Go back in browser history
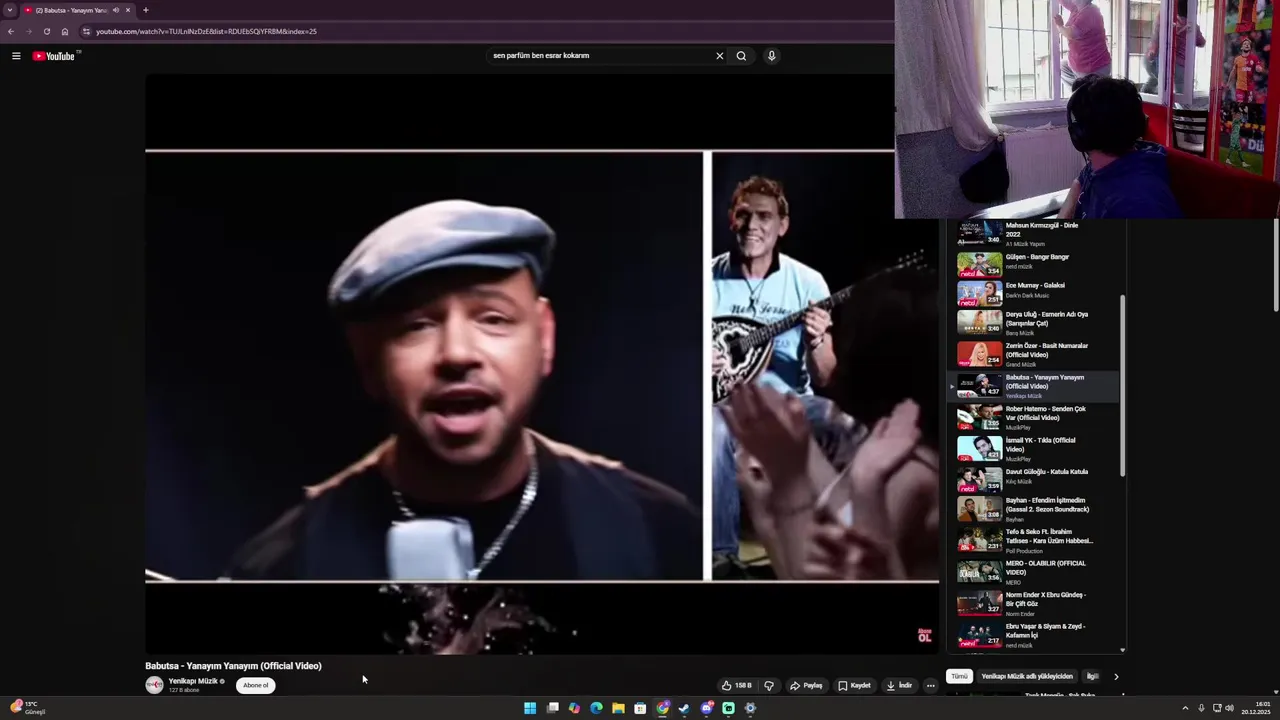This screenshot has height=720, width=1280. (x=11, y=31)
